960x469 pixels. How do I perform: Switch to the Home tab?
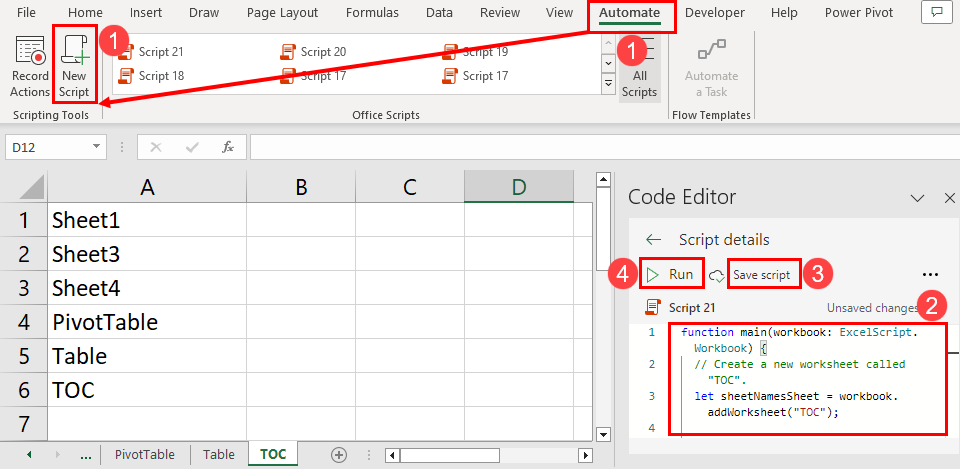(x=85, y=13)
